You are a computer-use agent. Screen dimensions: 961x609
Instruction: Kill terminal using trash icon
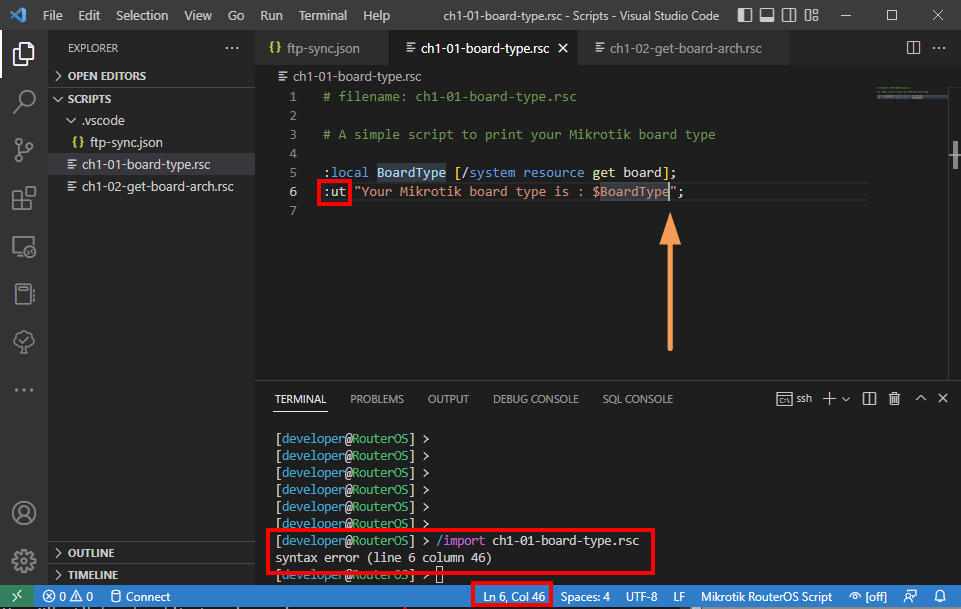tap(894, 399)
